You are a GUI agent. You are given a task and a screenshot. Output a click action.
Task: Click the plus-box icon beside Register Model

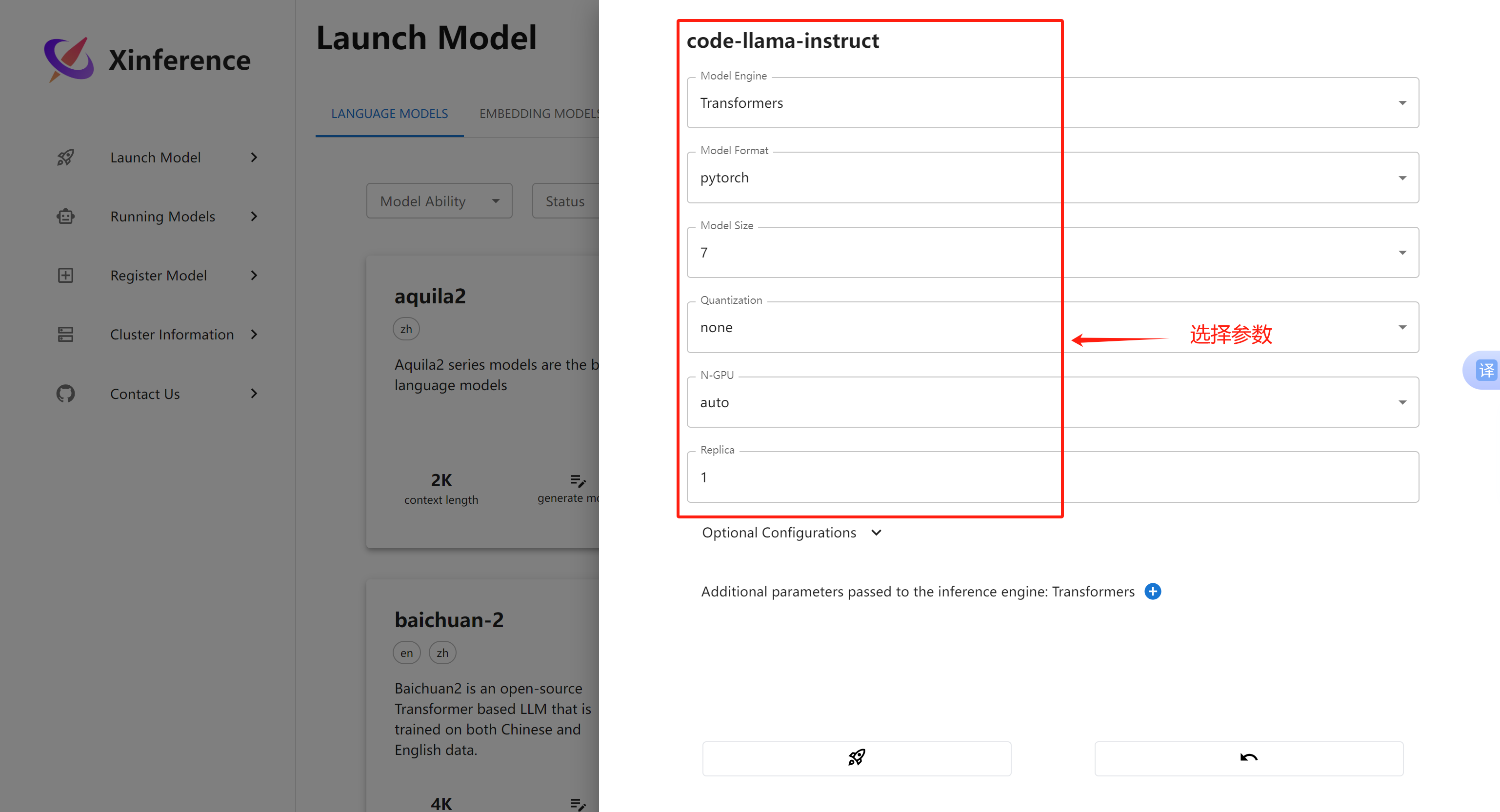pyautogui.click(x=65, y=276)
